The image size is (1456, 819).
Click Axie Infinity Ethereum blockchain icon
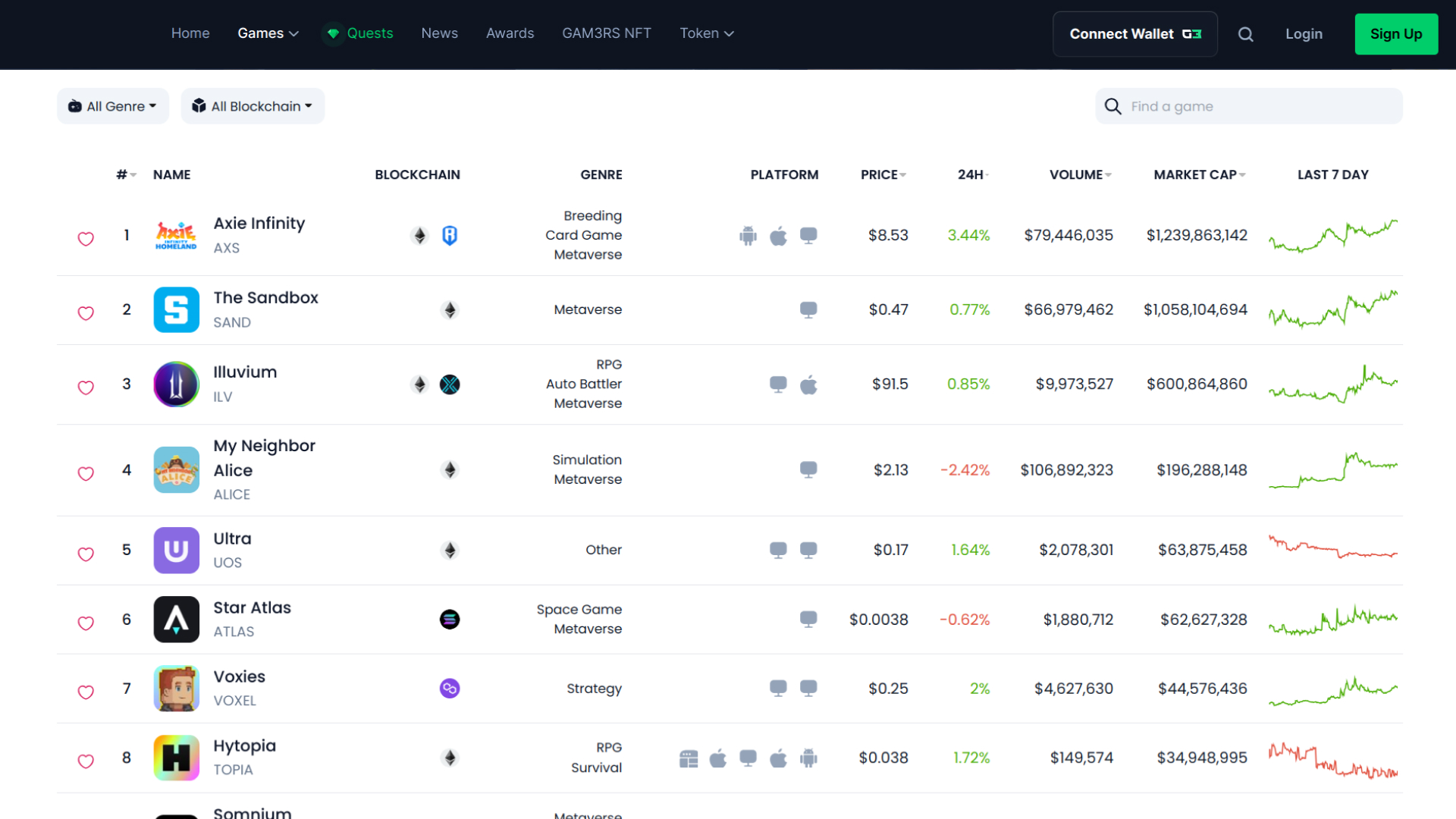click(419, 235)
